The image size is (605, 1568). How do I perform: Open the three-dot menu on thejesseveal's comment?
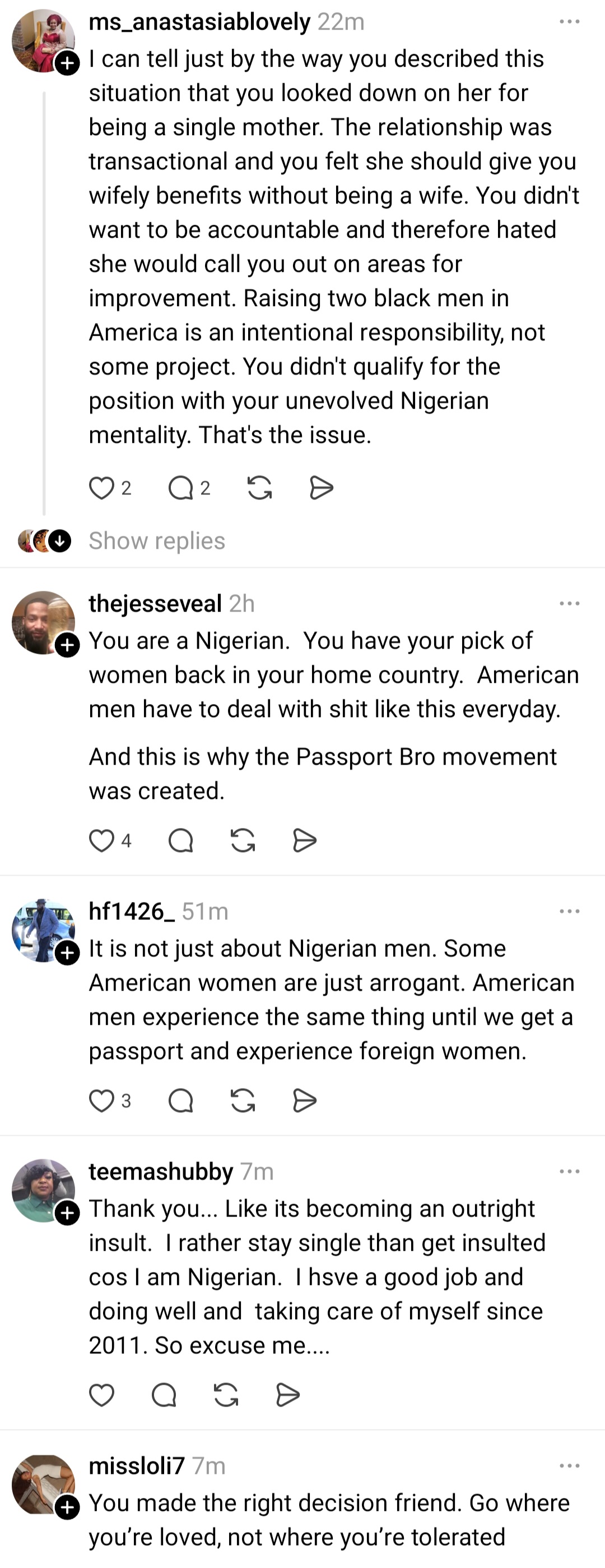coord(569,603)
